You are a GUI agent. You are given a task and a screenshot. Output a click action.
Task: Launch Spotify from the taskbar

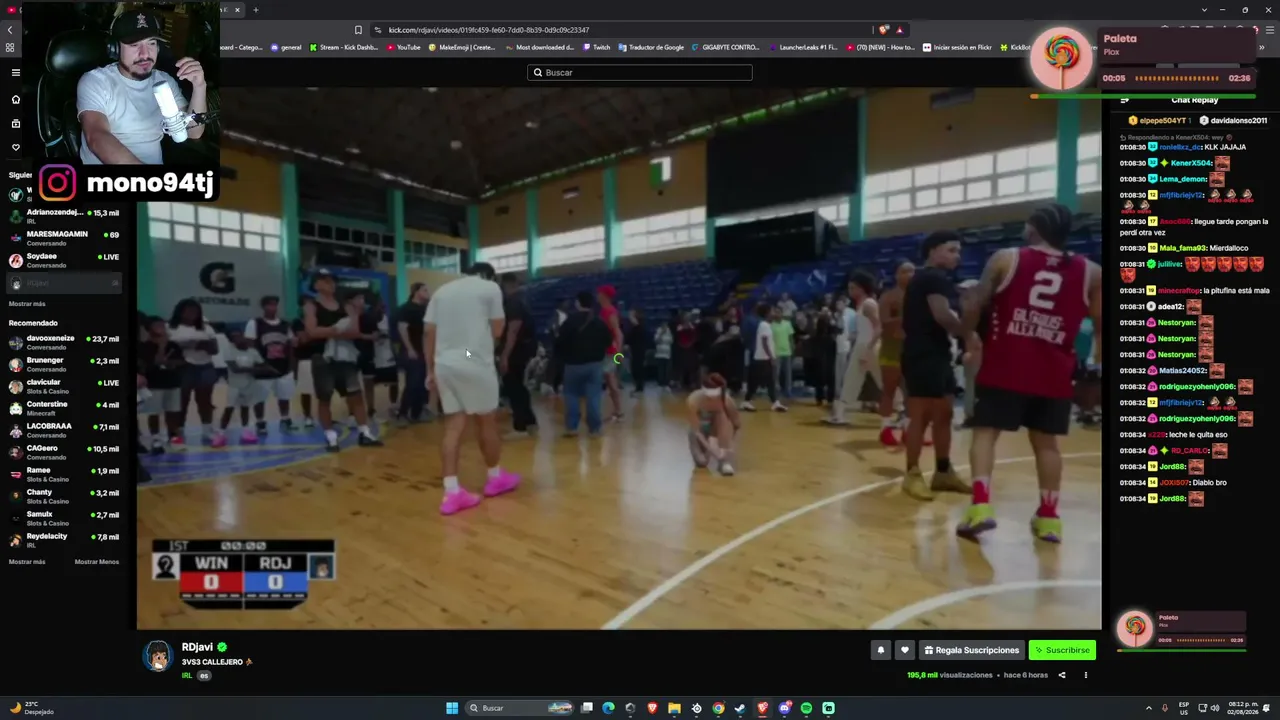click(x=806, y=708)
